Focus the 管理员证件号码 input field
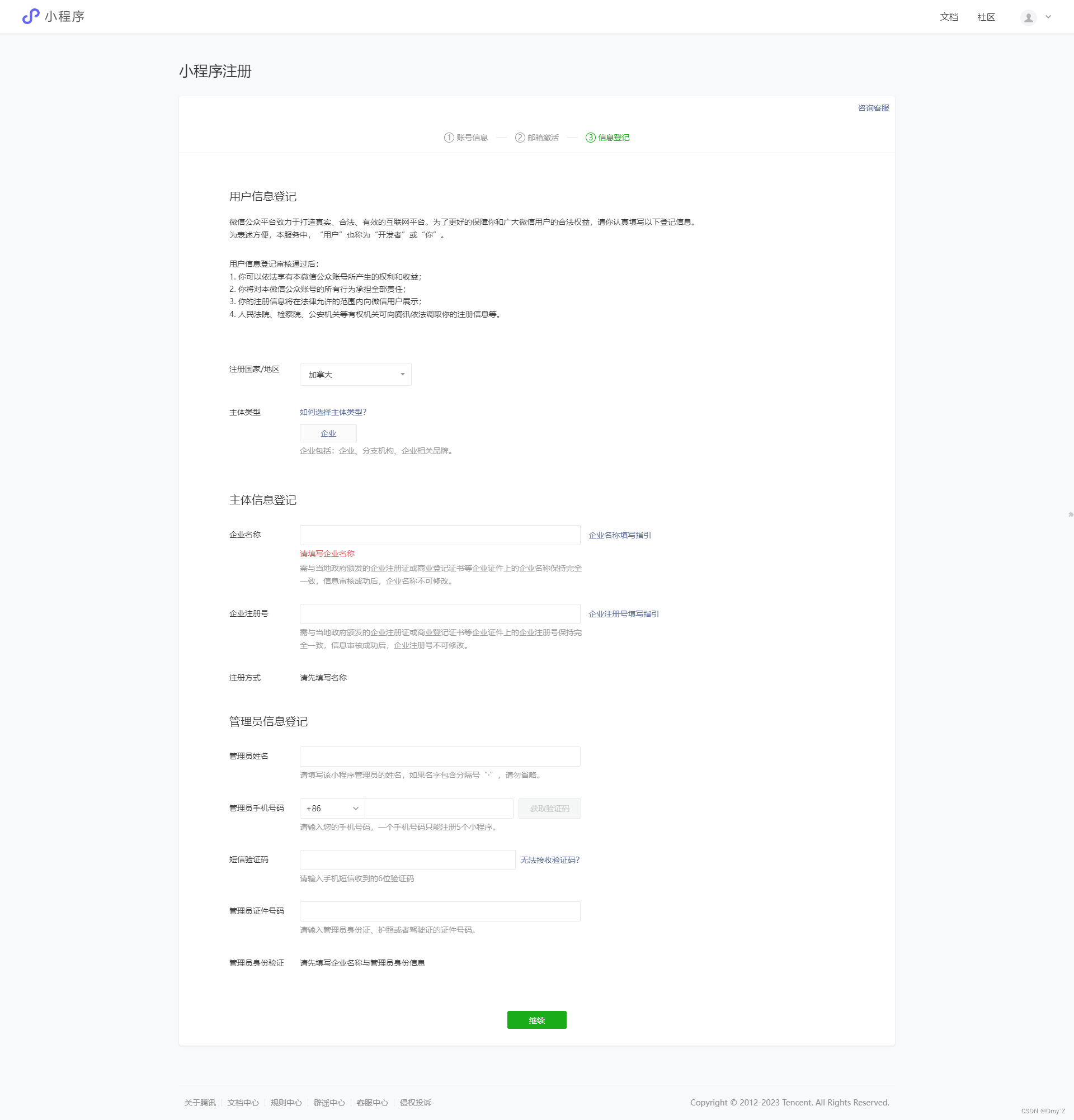The height and width of the screenshot is (1120, 1074). click(440, 911)
